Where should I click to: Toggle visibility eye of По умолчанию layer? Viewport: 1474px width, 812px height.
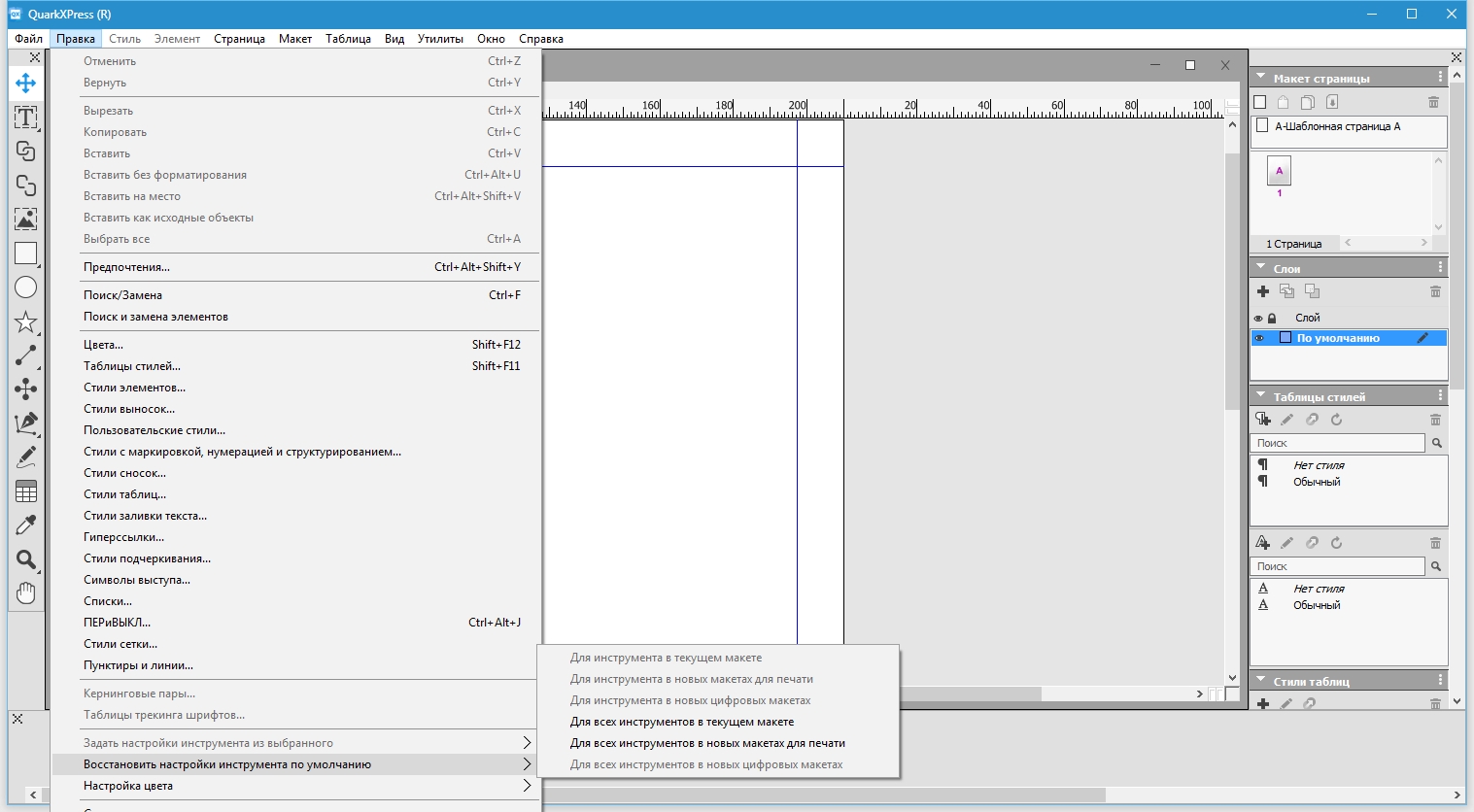click(1259, 338)
